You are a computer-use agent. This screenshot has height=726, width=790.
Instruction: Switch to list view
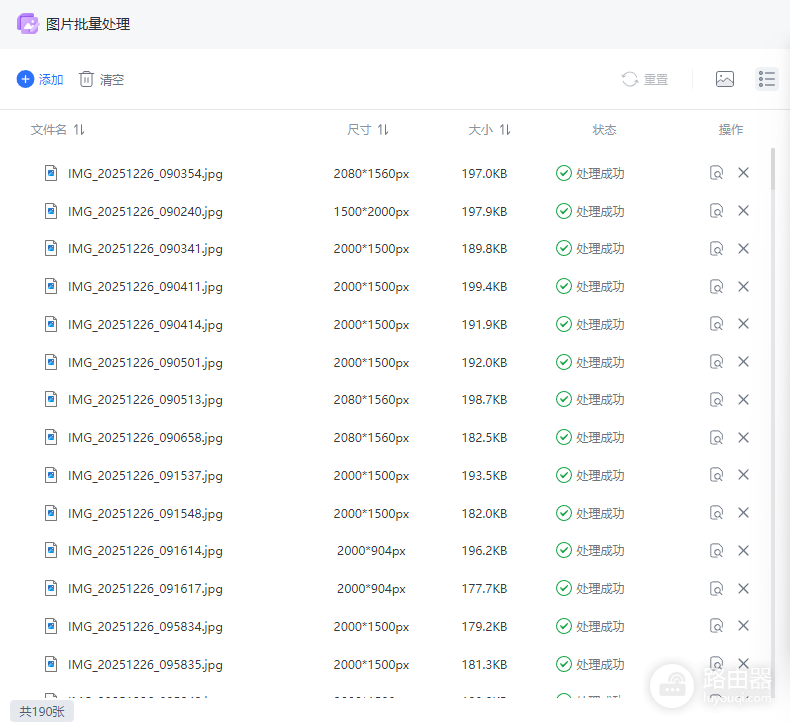(x=766, y=79)
